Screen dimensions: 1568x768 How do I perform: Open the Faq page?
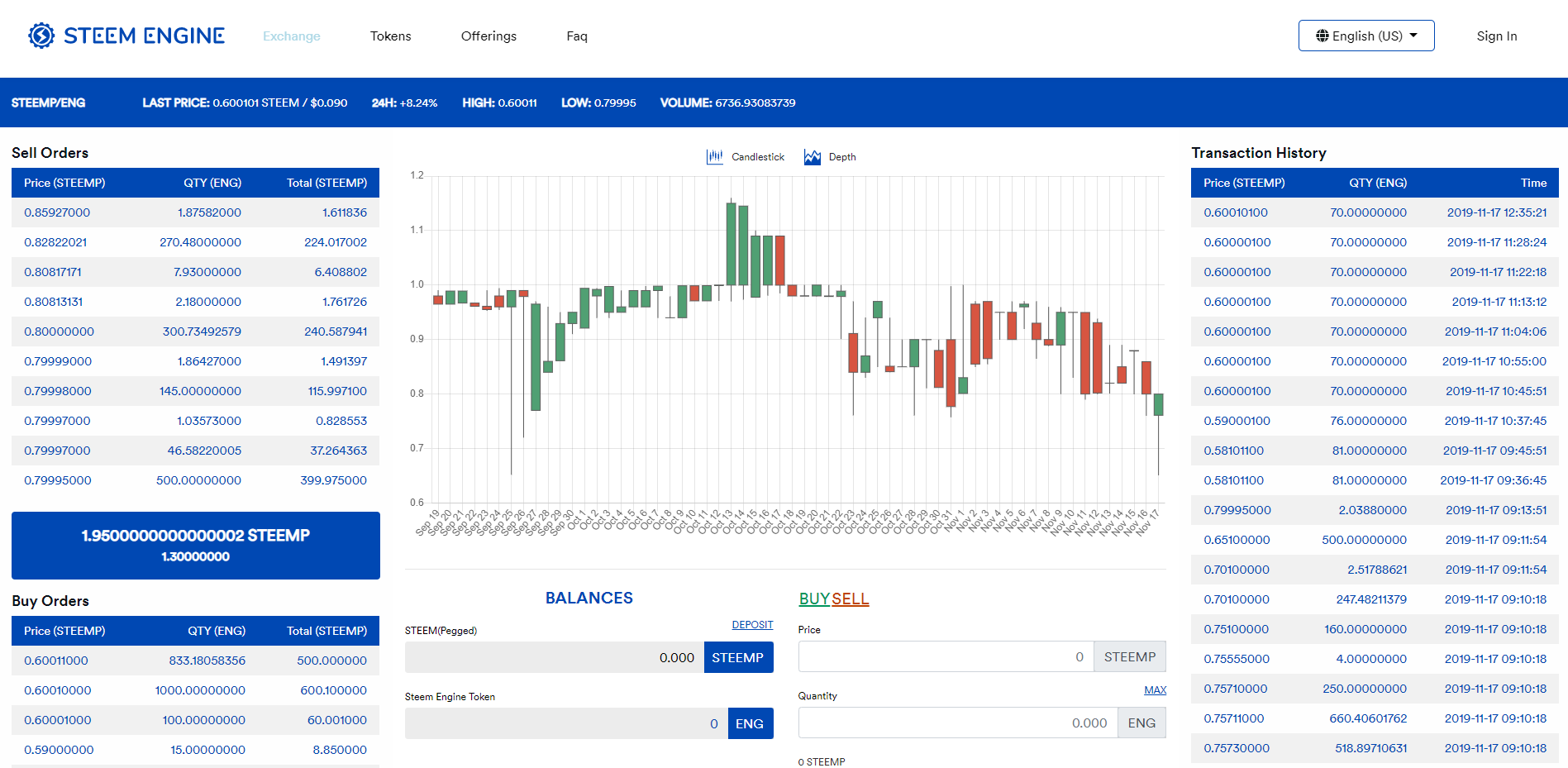tap(577, 36)
